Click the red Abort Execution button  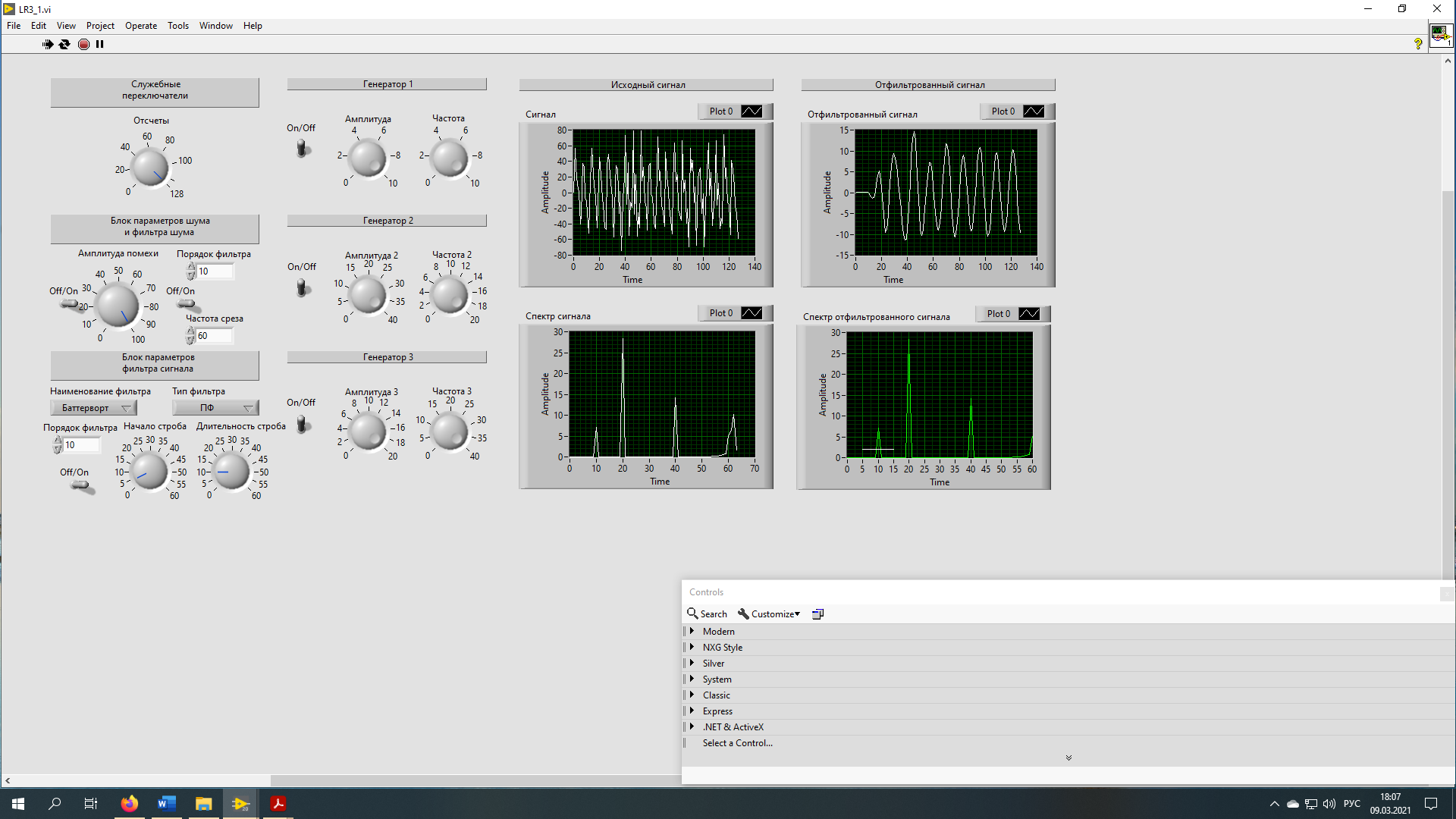coord(83,44)
